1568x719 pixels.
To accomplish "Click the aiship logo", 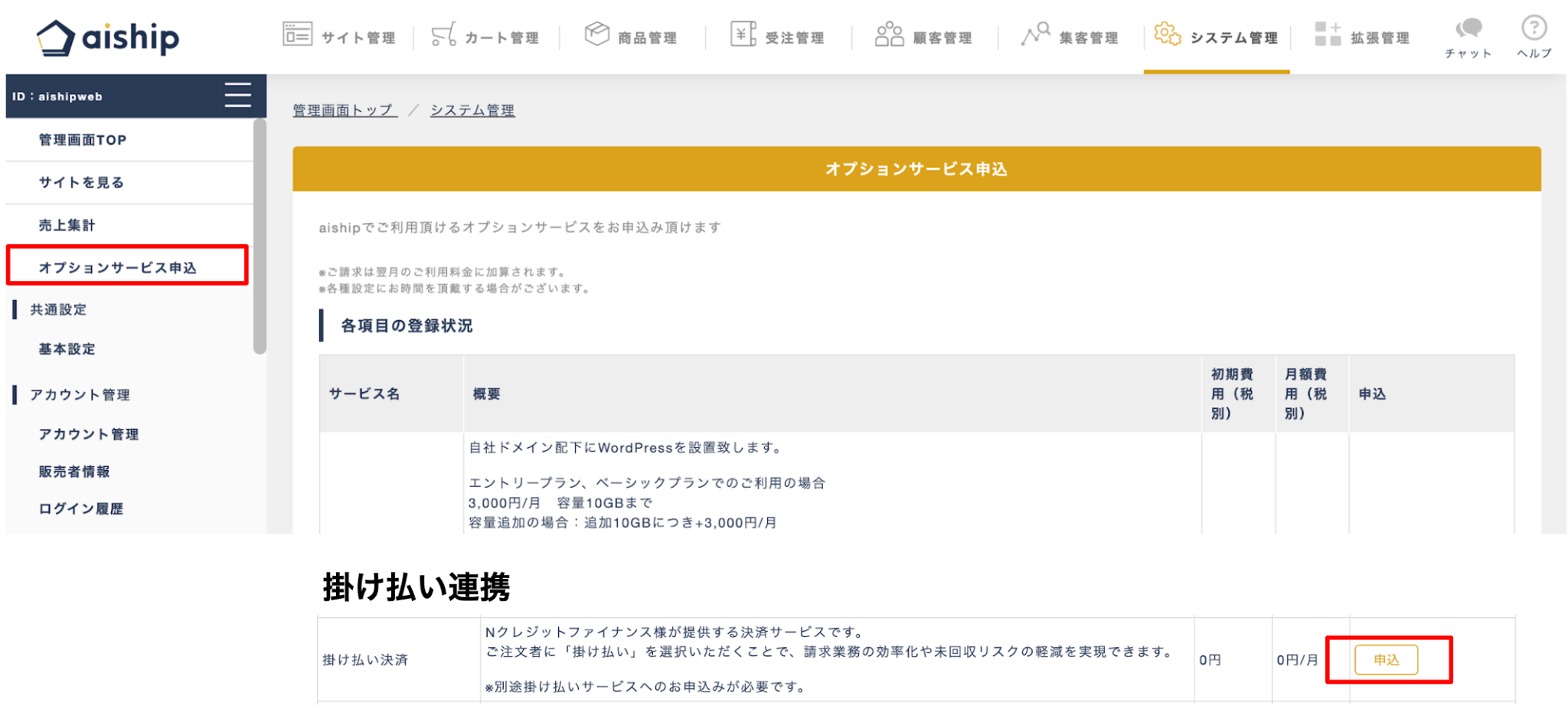I will (108, 38).
